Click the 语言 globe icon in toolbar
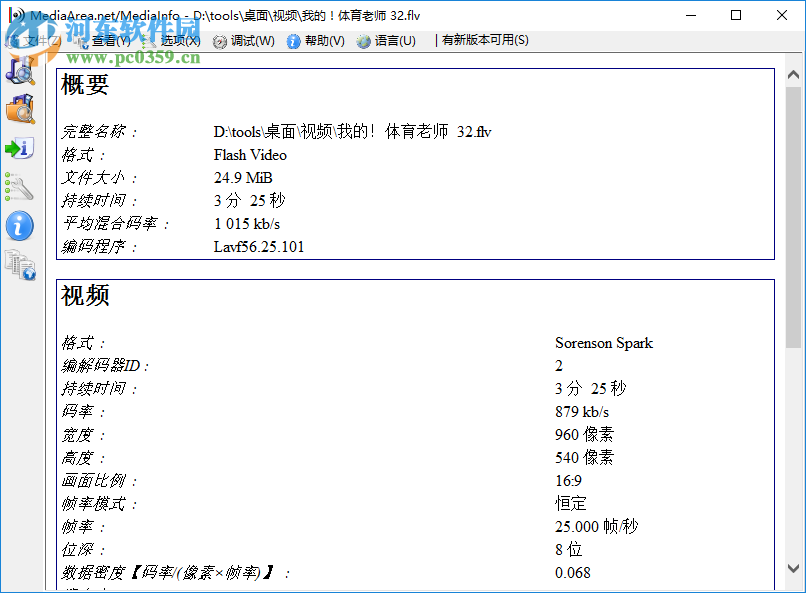 point(363,41)
